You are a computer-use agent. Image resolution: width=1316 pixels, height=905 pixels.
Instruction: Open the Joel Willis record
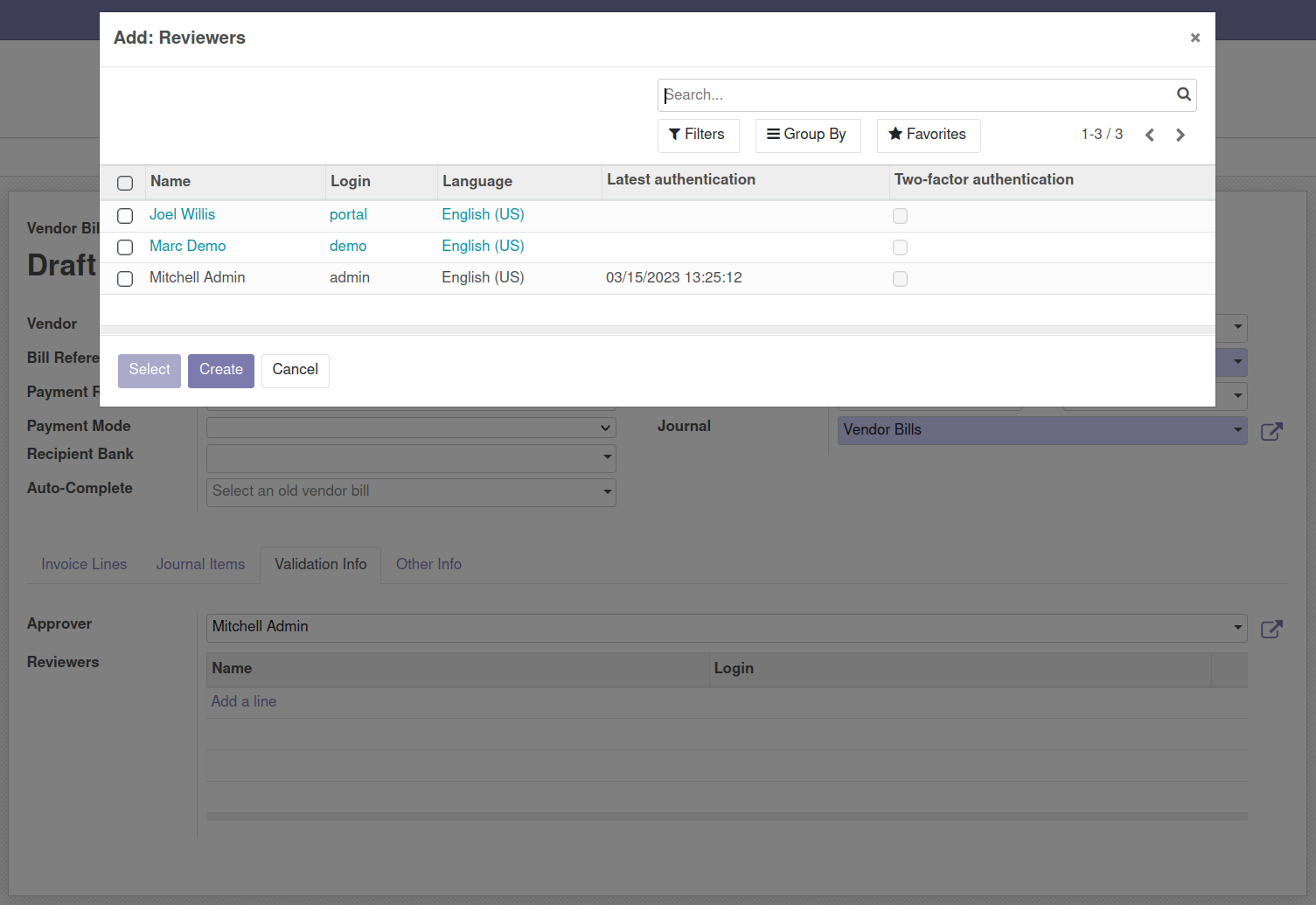pyautogui.click(x=182, y=214)
